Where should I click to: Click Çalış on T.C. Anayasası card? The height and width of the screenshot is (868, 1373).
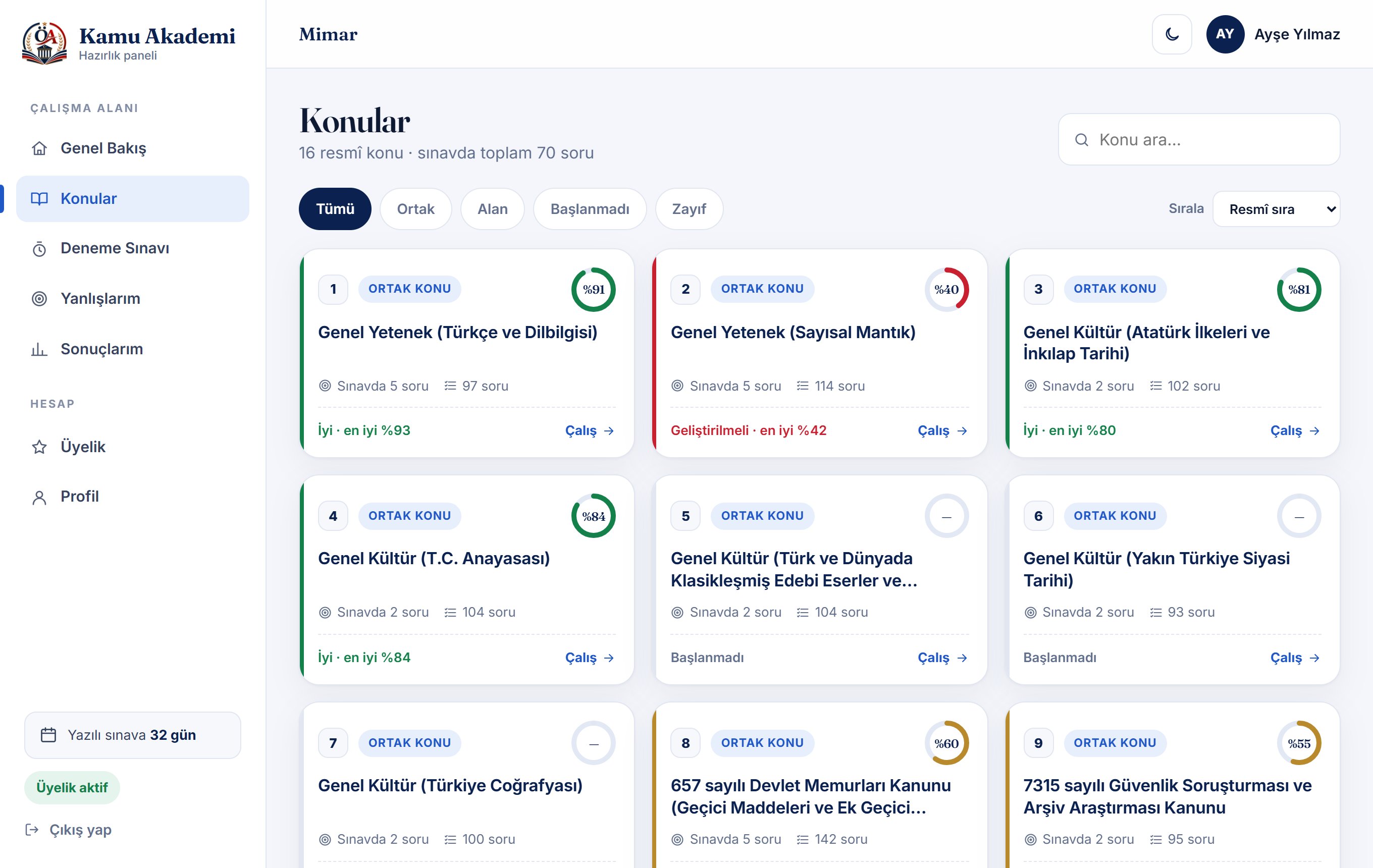(590, 658)
